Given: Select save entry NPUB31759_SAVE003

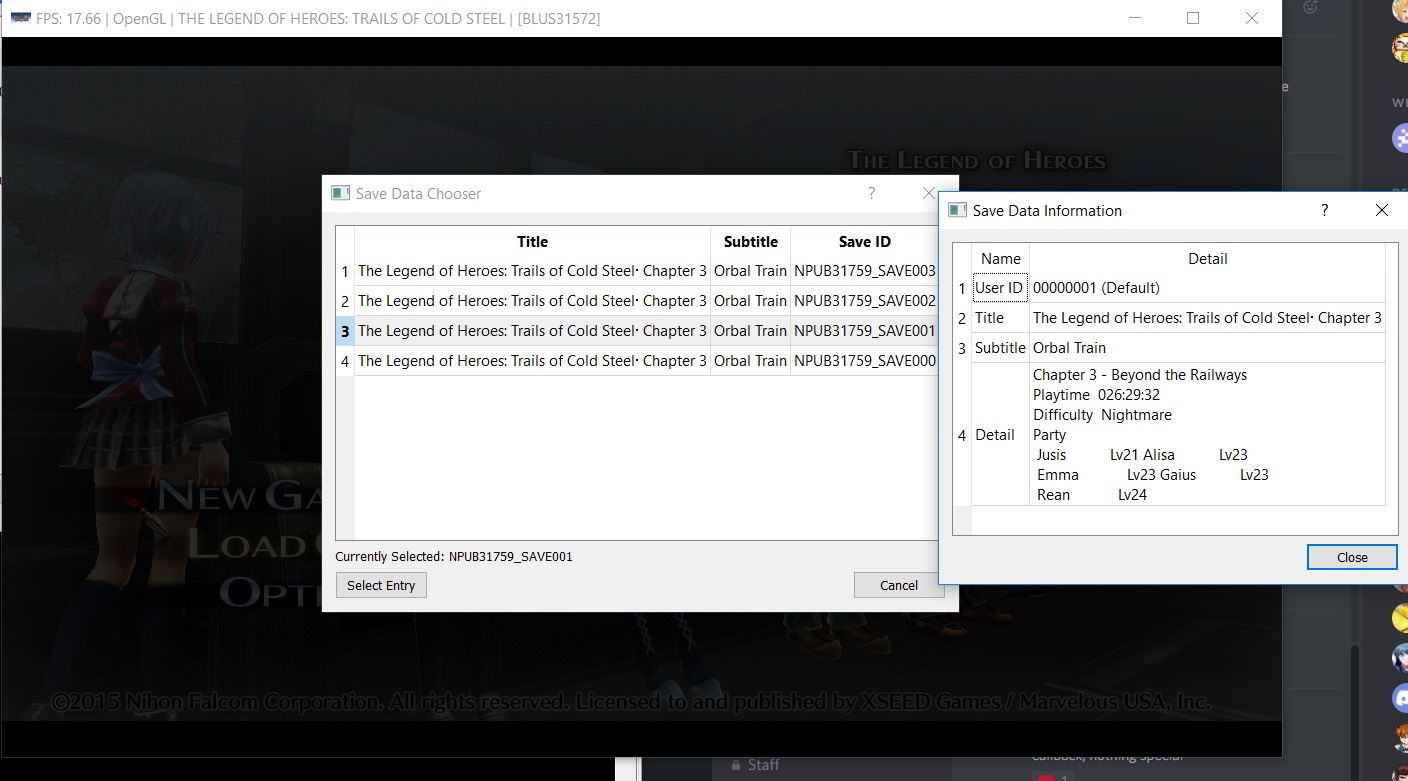Looking at the screenshot, I should tap(864, 271).
